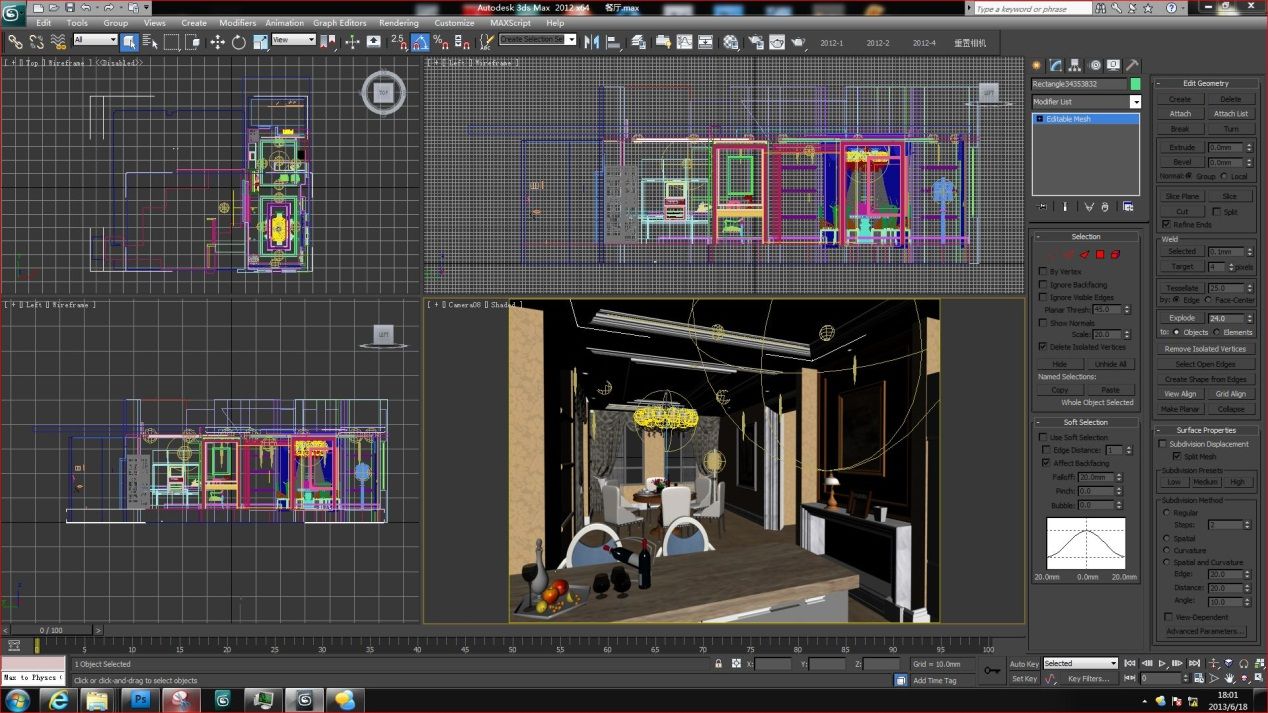
Task: Select the Move transform tool
Action: [217, 42]
